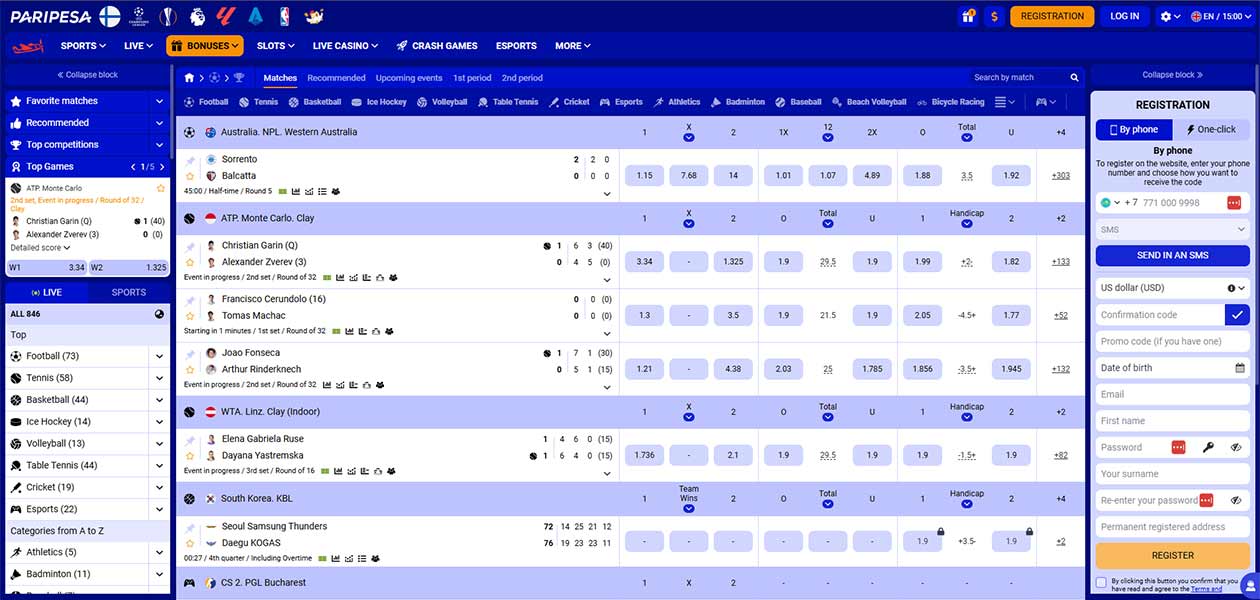1260x600 pixels.
Task: Switch to the 1st period tab
Action: pos(472,78)
